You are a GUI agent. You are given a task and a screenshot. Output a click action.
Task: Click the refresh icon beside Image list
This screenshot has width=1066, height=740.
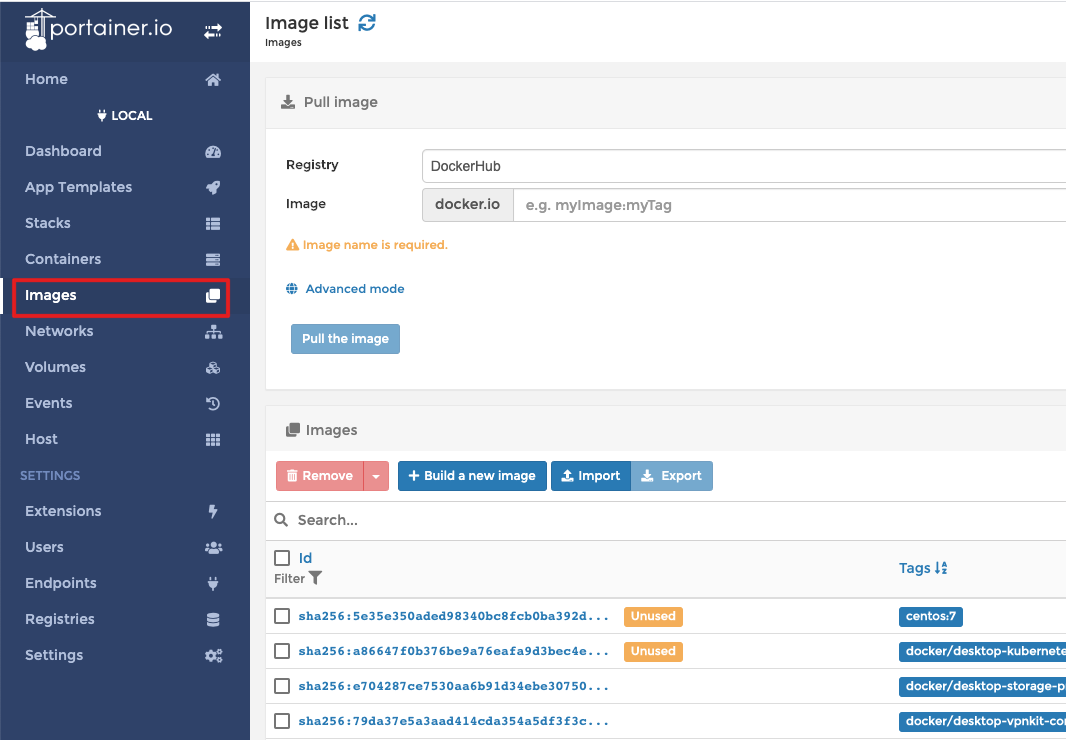click(x=367, y=23)
